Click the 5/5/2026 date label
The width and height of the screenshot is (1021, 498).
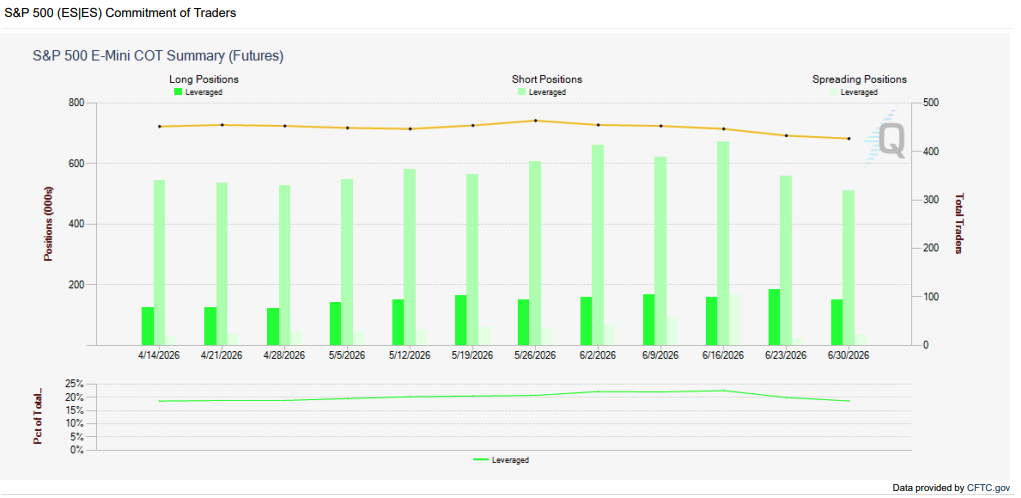coord(347,355)
